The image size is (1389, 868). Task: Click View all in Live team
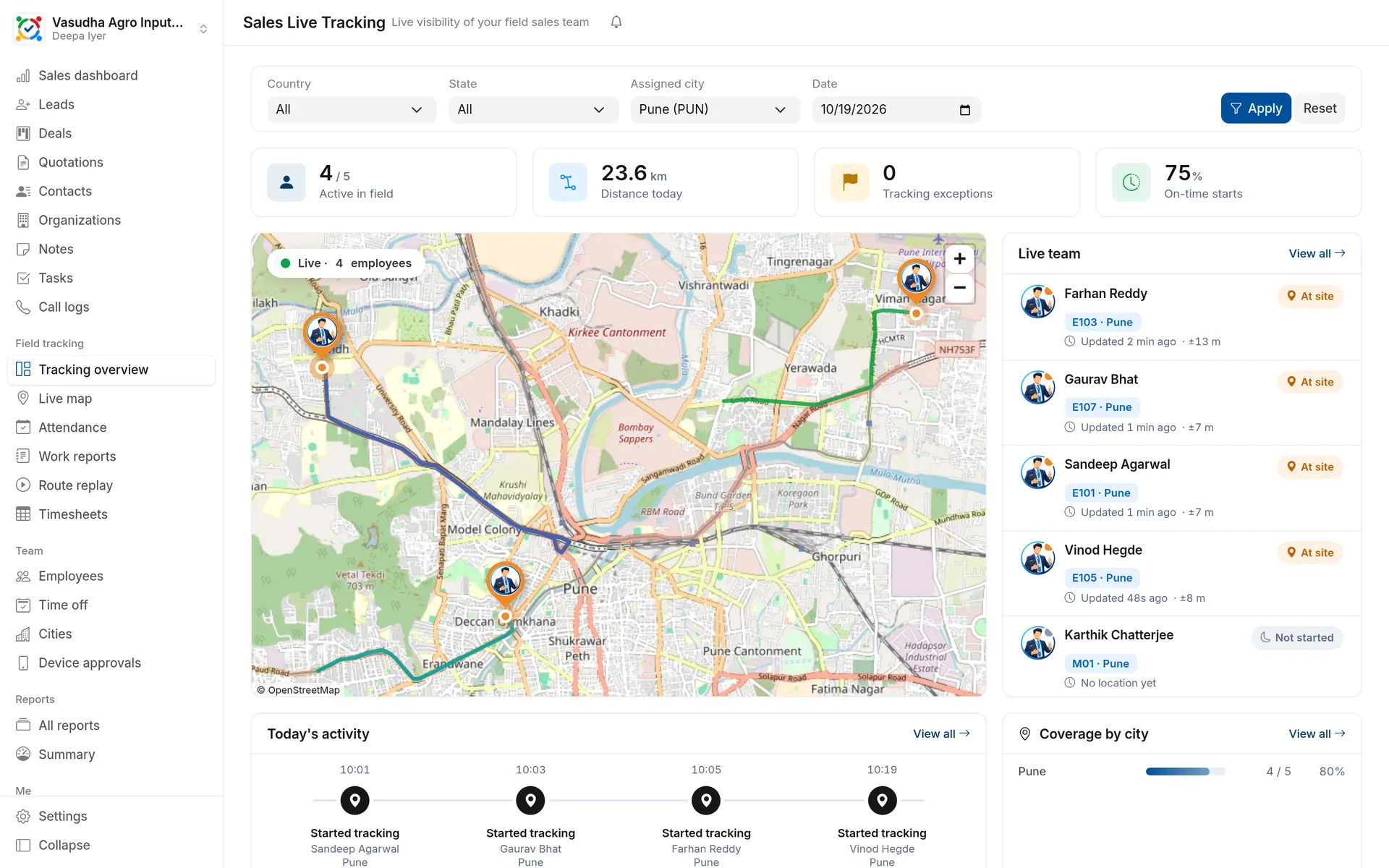(1317, 254)
